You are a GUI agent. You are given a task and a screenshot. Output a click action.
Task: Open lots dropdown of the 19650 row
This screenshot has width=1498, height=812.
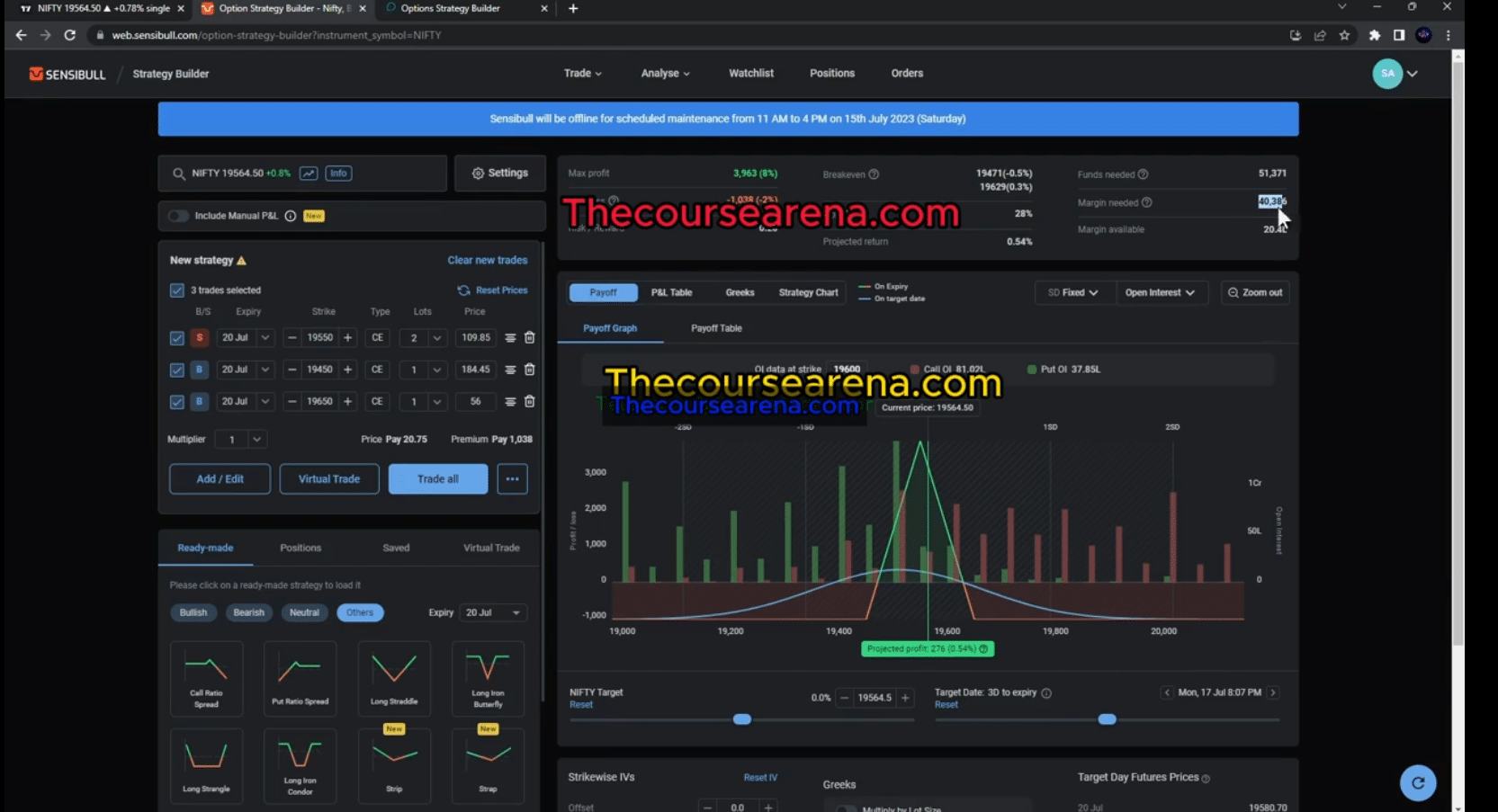pos(437,402)
